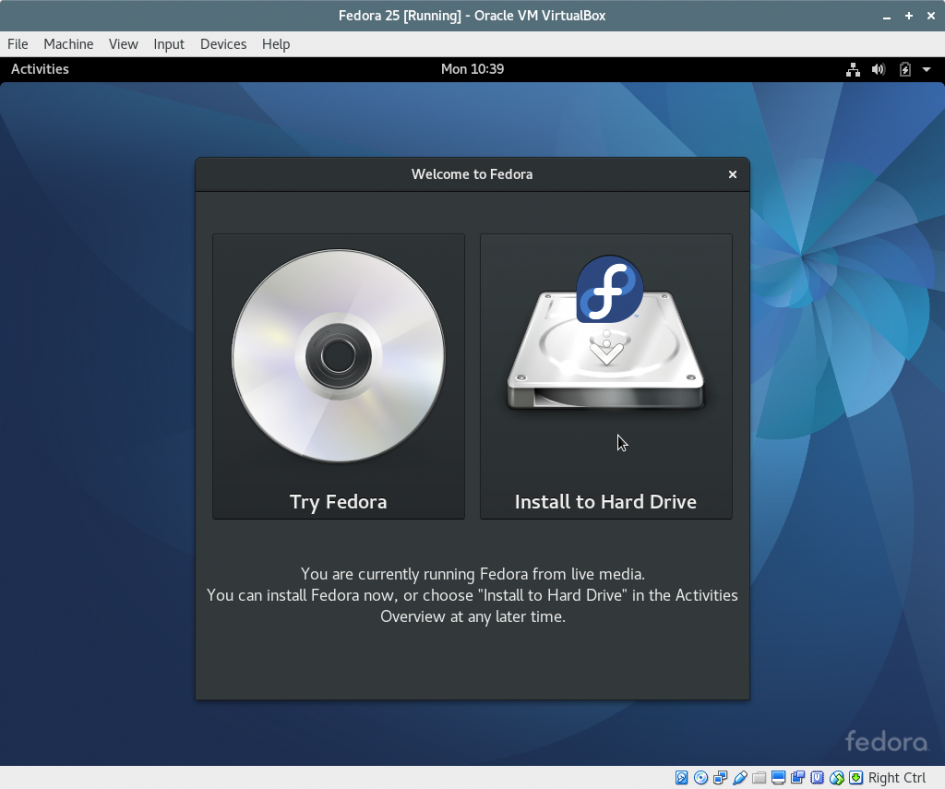The image size is (945, 789).
Task: Click the shared folders icon in status bar
Action: click(758, 777)
